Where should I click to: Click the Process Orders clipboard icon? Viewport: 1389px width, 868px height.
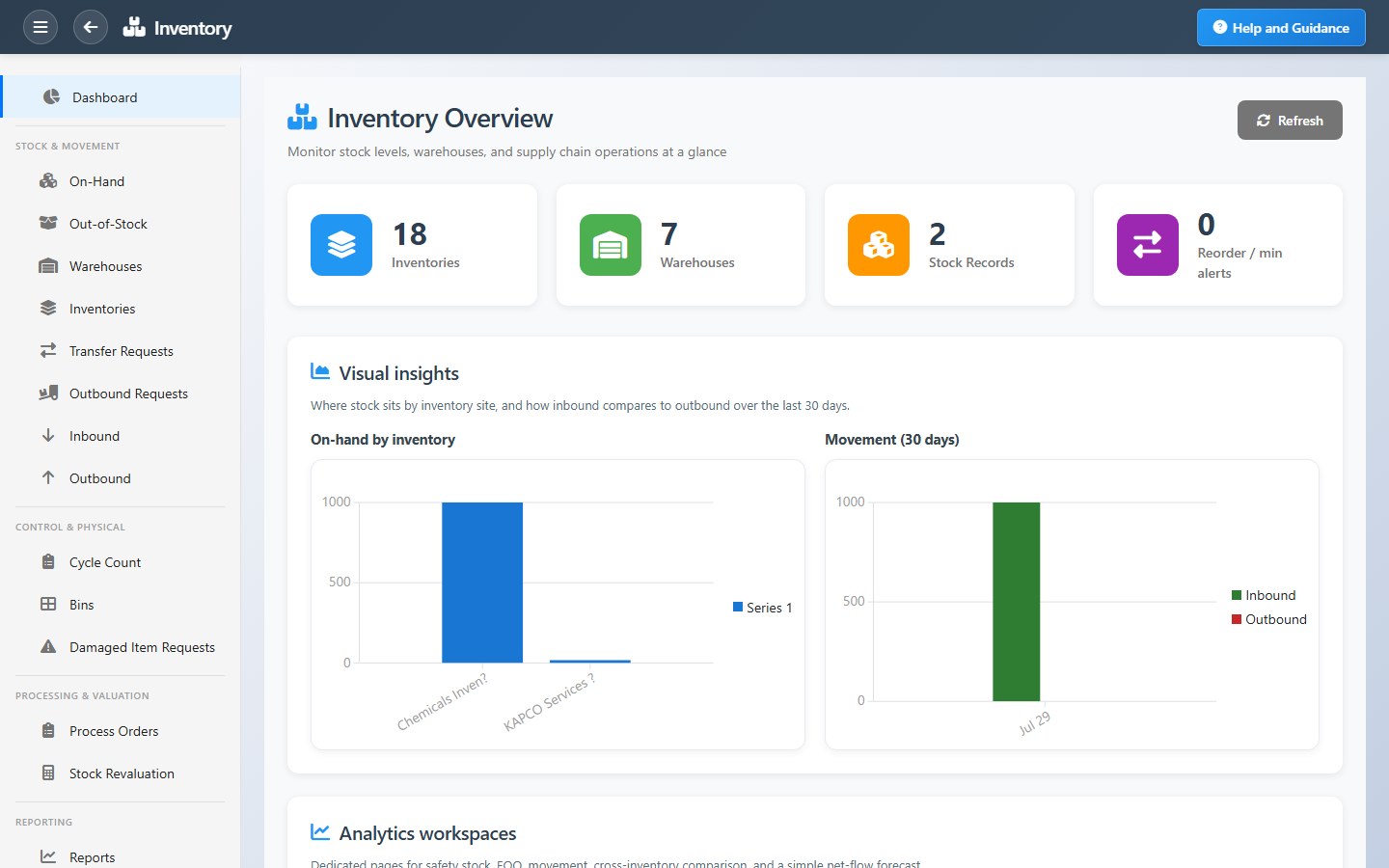48,730
